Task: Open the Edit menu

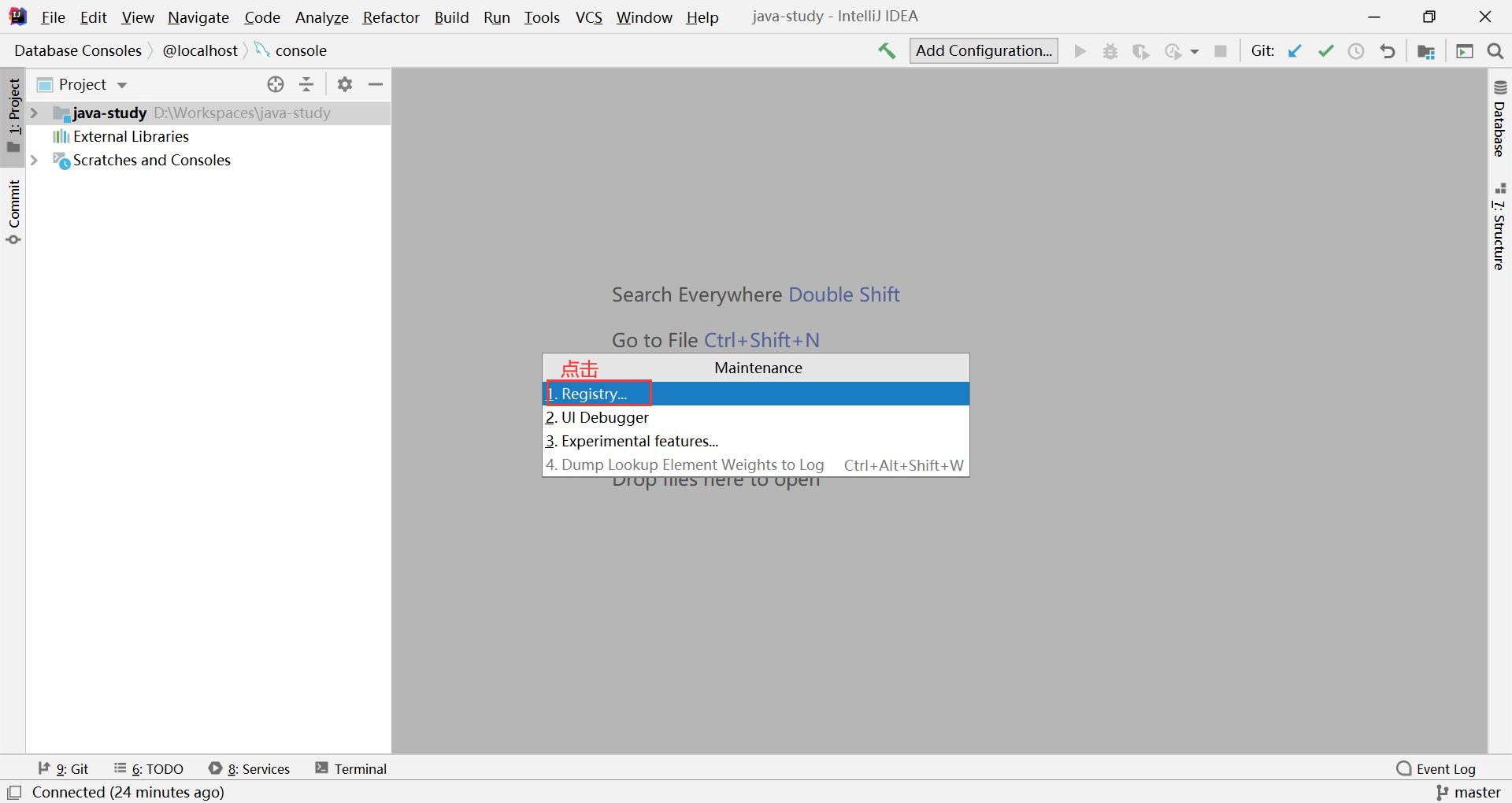Action: click(93, 17)
